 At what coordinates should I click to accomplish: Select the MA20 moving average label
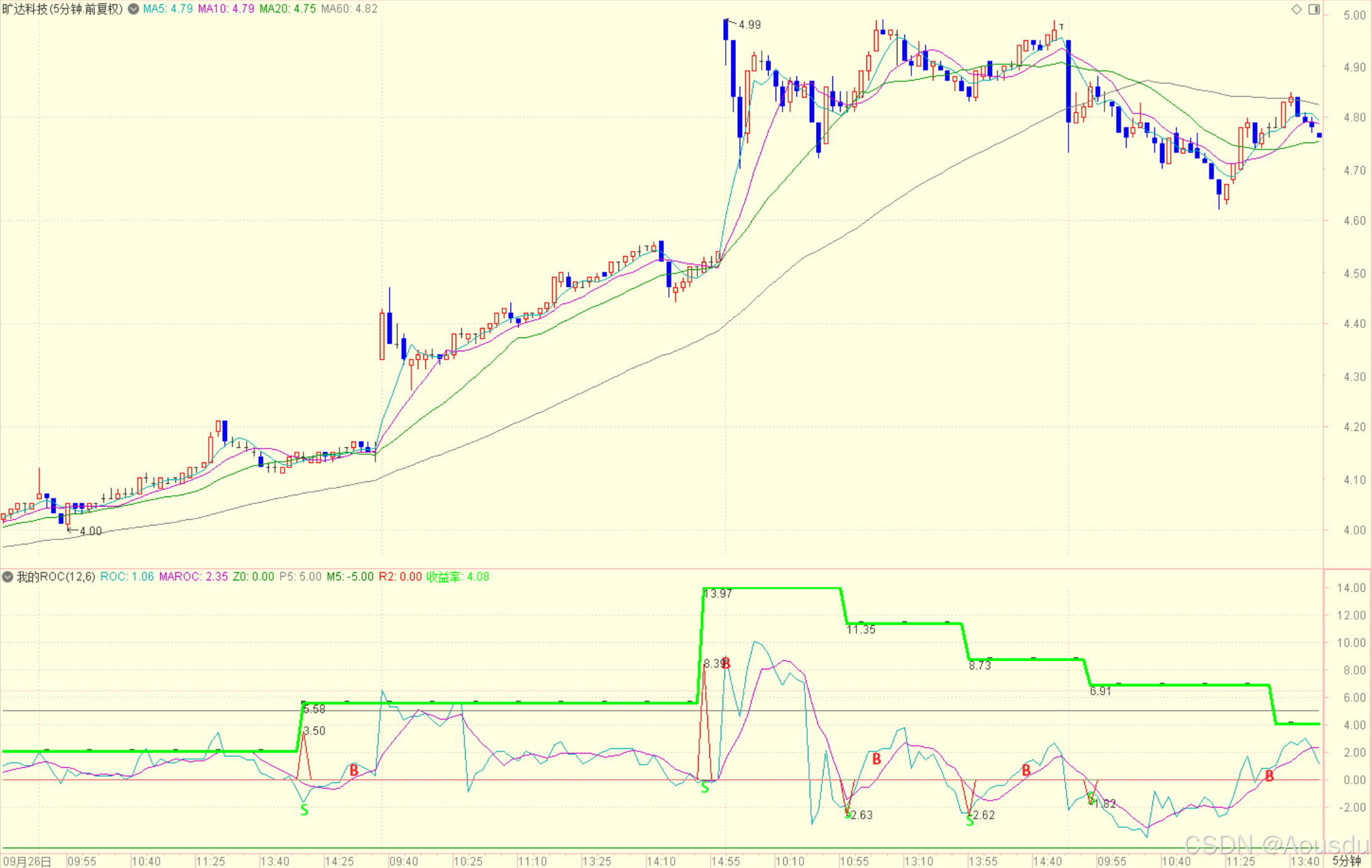[x=287, y=9]
